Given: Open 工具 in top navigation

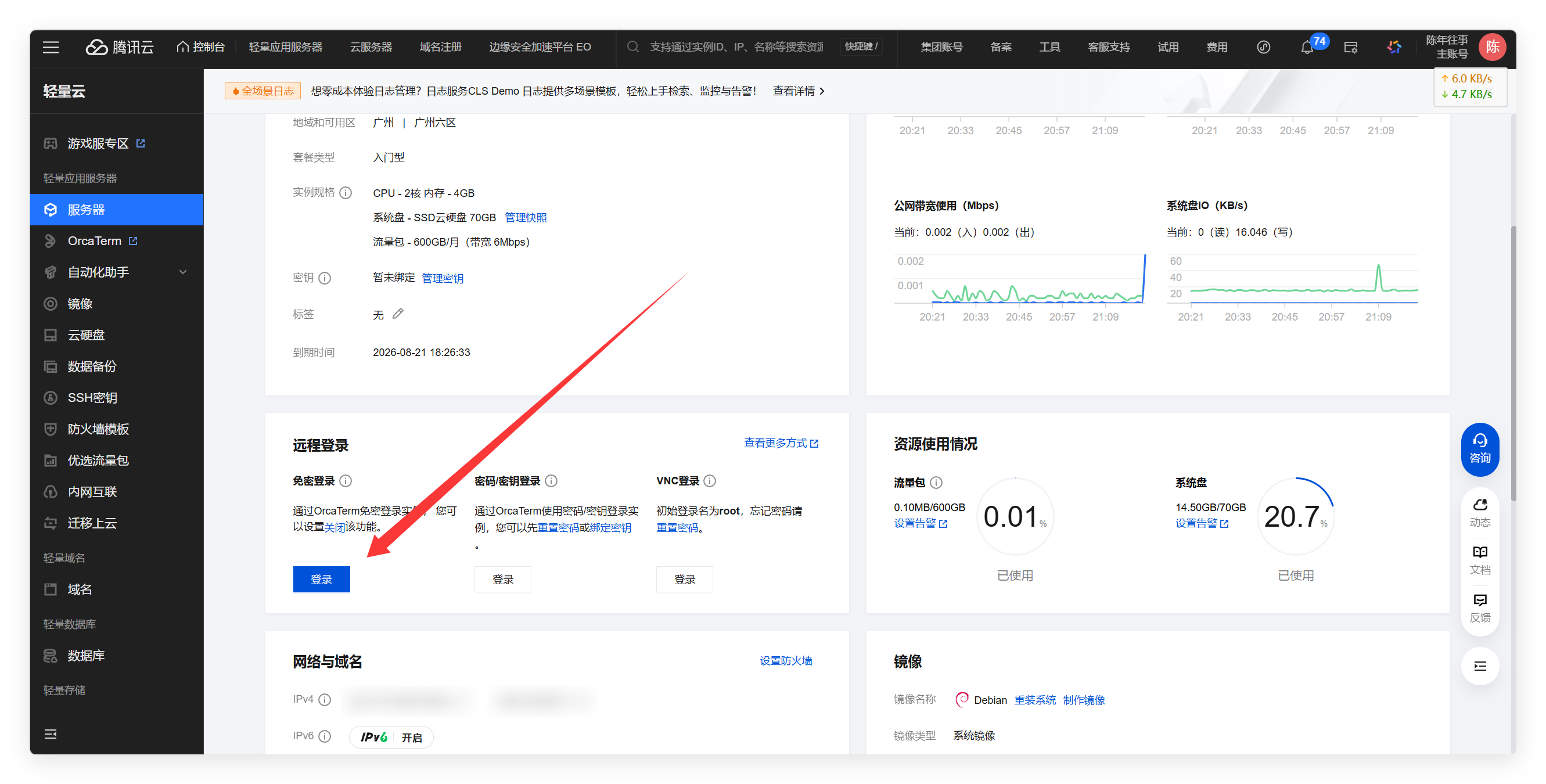Looking at the screenshot, I should (x=1049, y=47).
